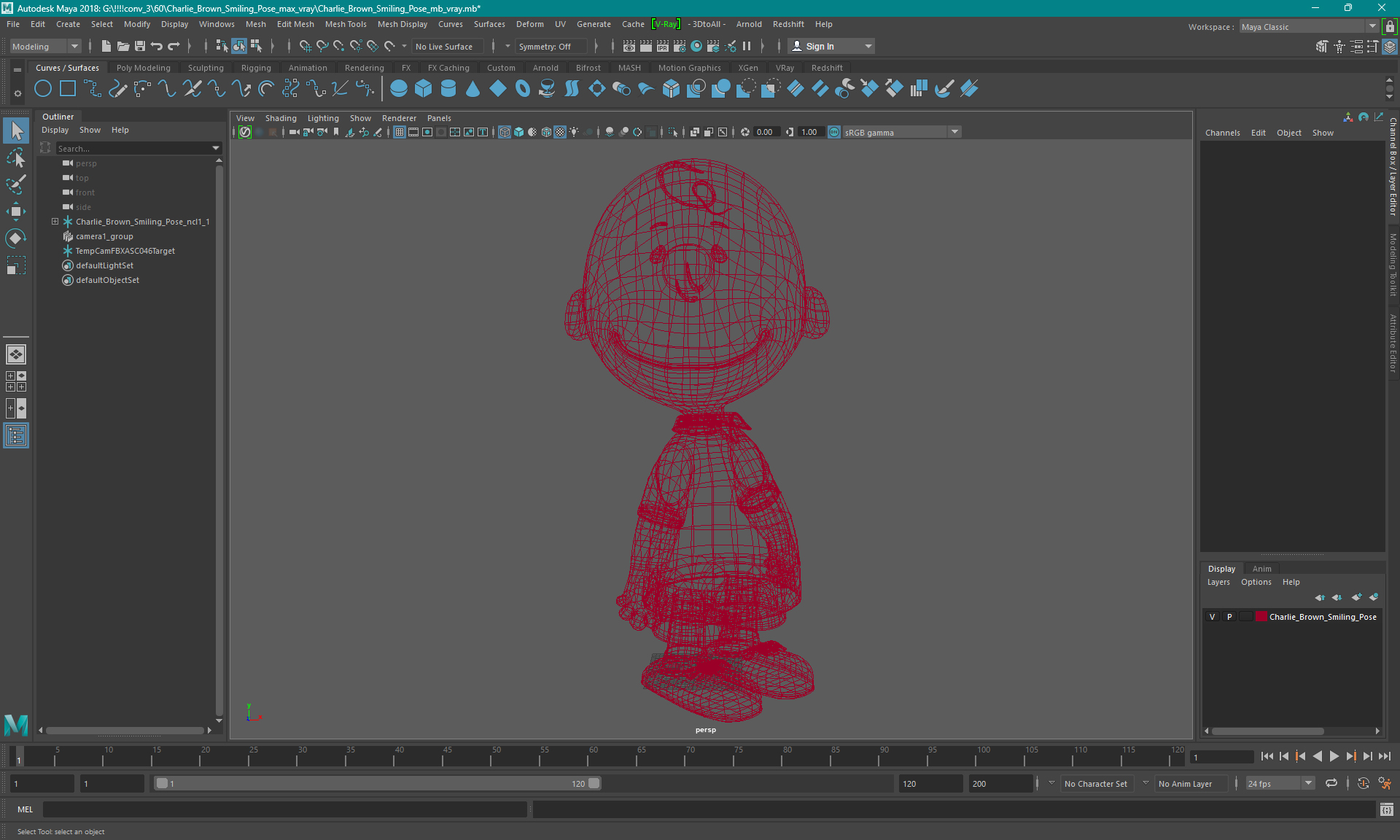Click the New Scene icon

point(106,46)
